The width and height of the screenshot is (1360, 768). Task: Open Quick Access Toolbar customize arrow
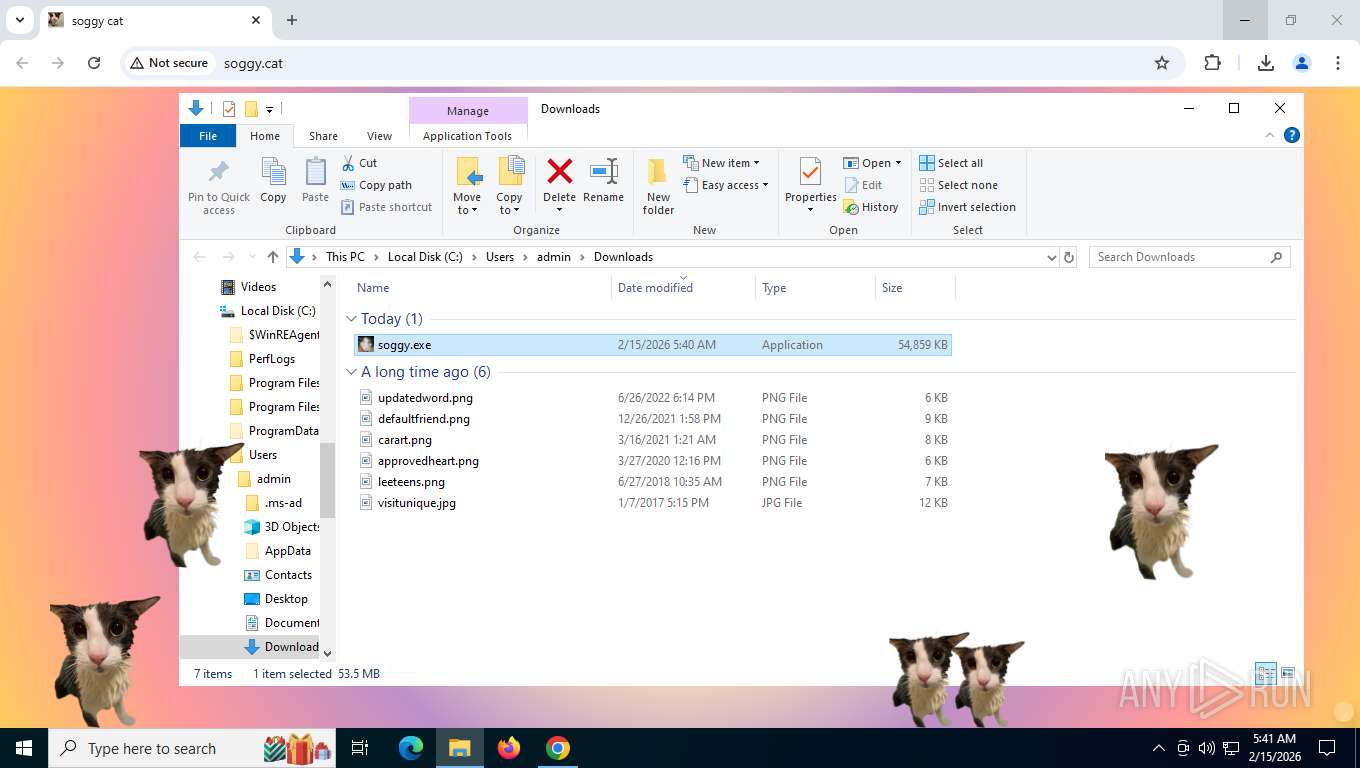[x=269, y=109]
